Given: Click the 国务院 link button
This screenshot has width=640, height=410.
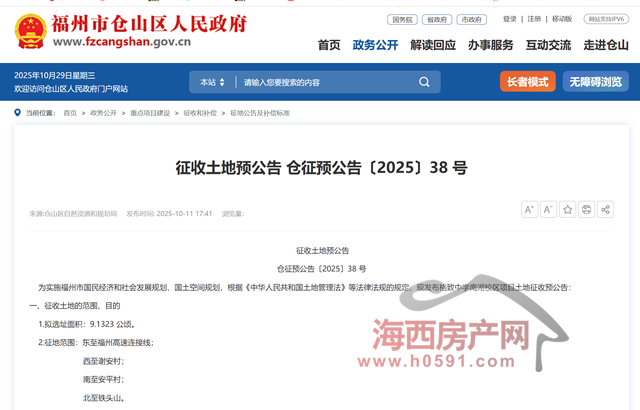Looking at the screenshot, I should pyautogui.click(x=401, y=19).
